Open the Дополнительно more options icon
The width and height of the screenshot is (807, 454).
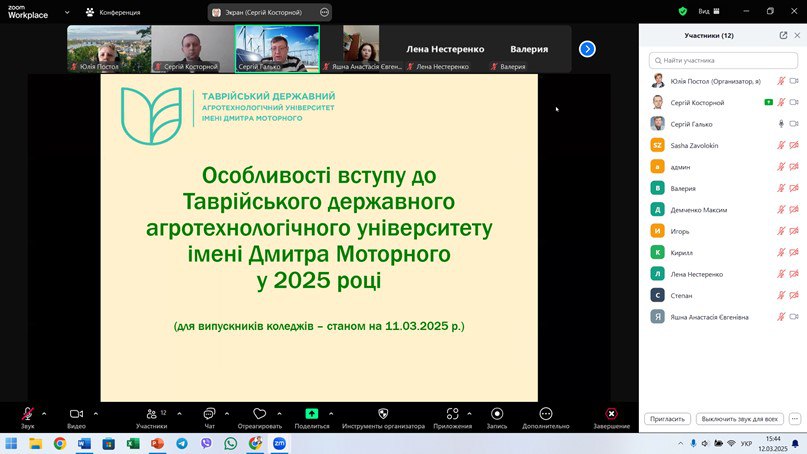pos(545,414)
